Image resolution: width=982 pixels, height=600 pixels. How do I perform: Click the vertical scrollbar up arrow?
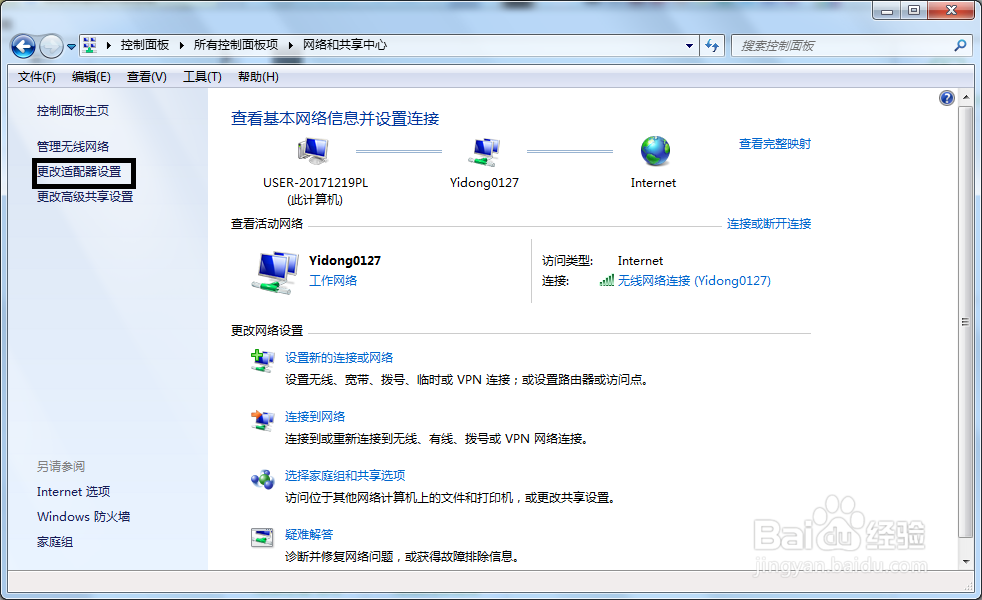tap(965, 98)
